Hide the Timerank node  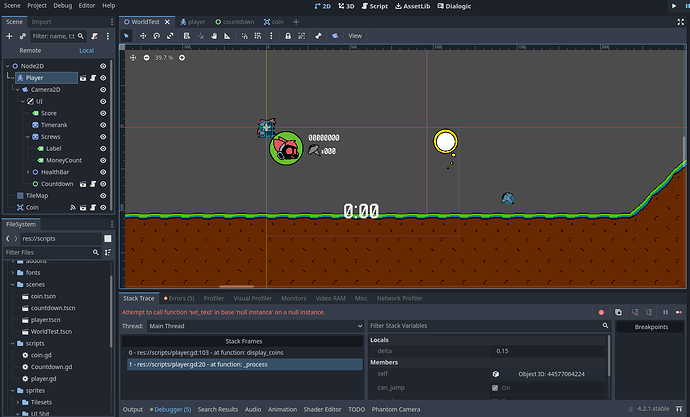coord(103,125)
